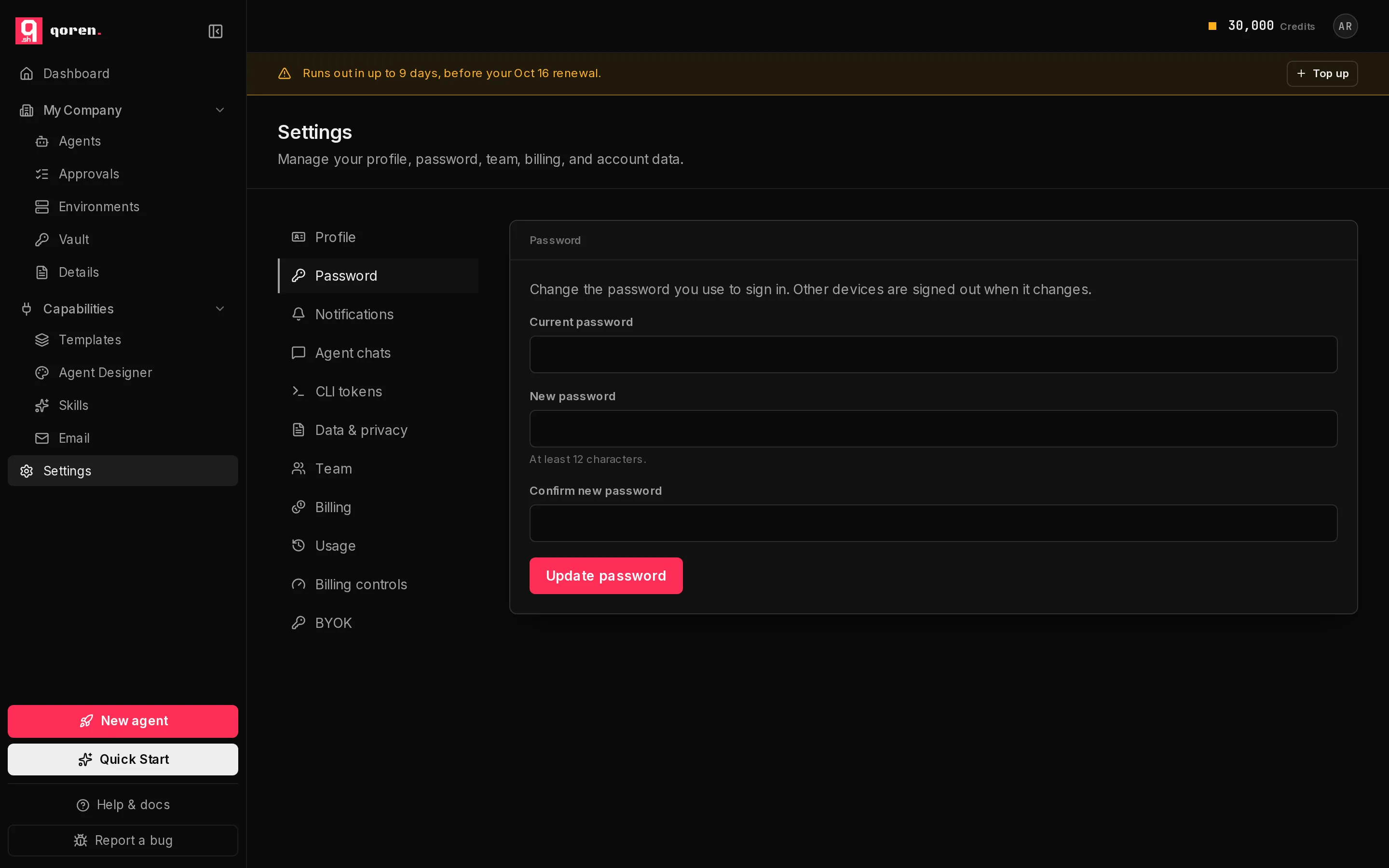Focus the New password field
This screenshot has width=1389, height=868.
[x=933, y=429]
